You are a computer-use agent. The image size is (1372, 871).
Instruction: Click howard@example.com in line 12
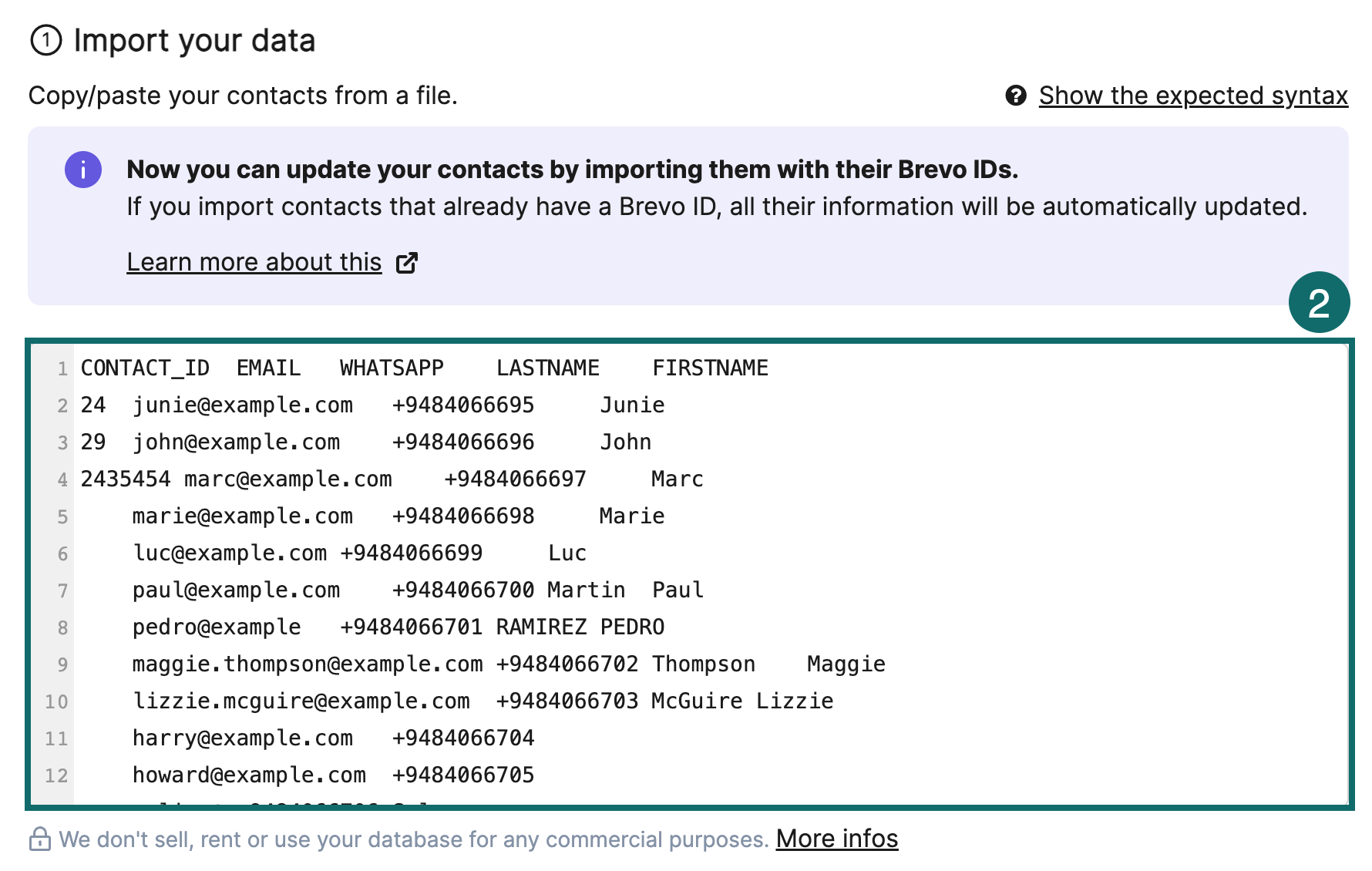249,775
